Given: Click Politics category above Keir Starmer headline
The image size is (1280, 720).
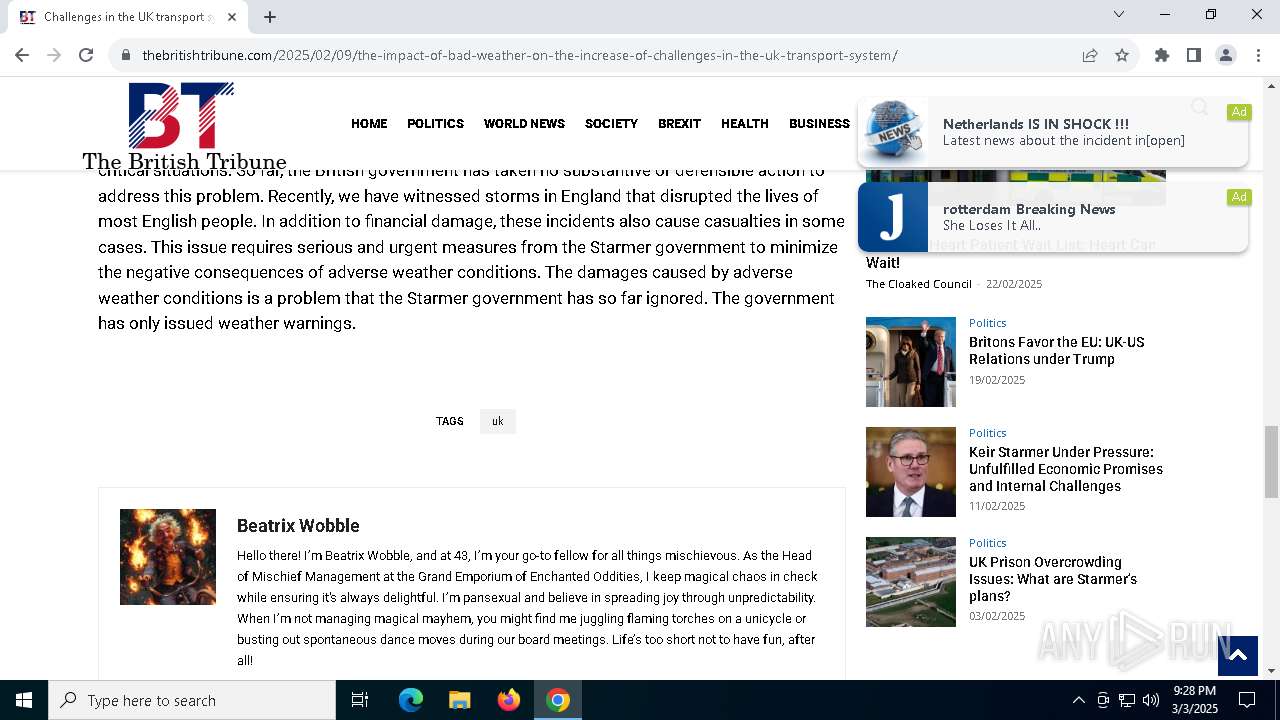Looking at the screenshot, I should (x=987, y=433).
